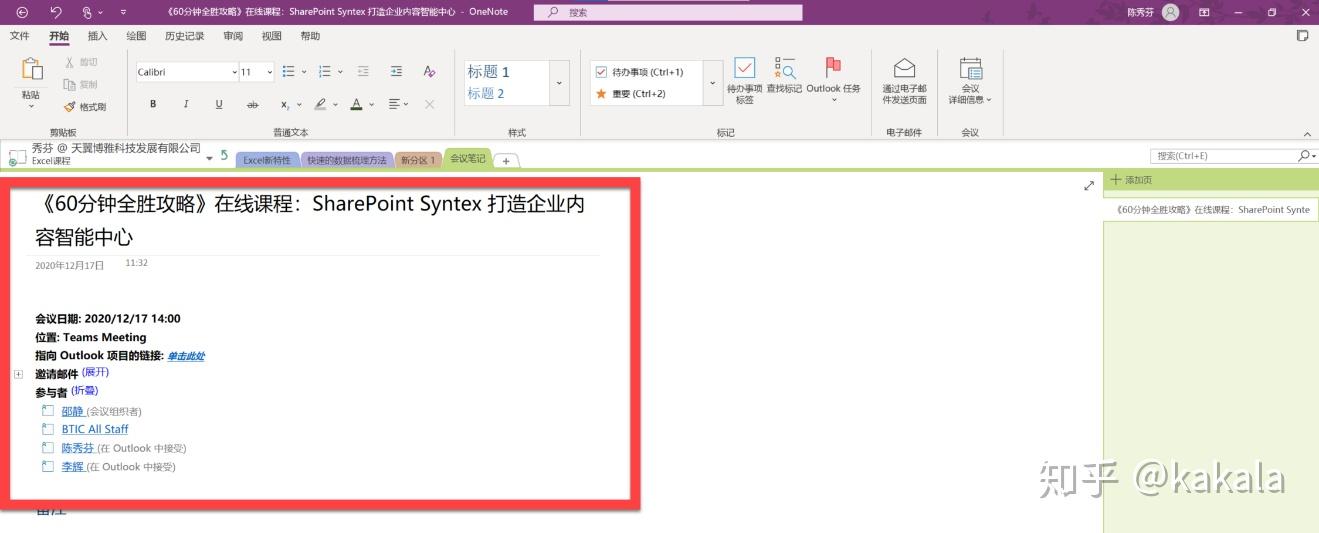
Task: Increase indent of paragraph
Action: coord(396,72)
